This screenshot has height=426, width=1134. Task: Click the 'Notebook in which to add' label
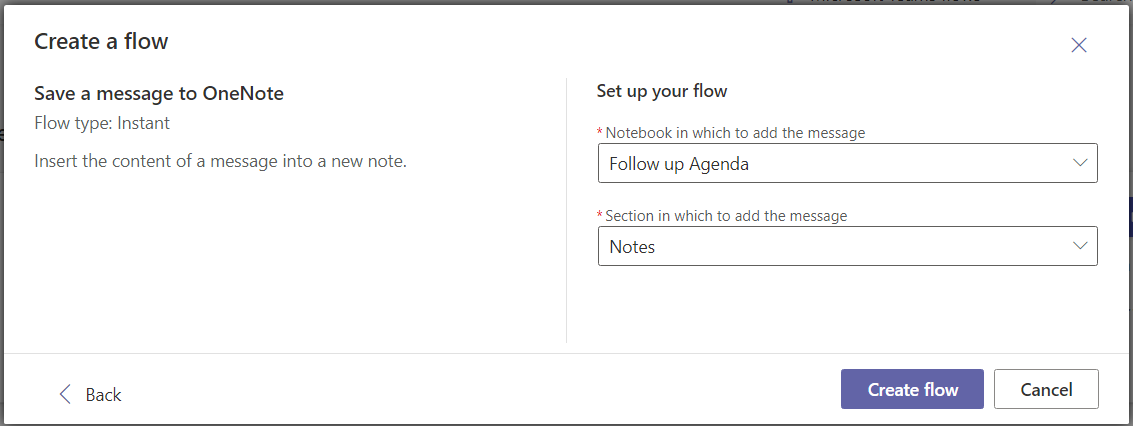click(735, 132)
